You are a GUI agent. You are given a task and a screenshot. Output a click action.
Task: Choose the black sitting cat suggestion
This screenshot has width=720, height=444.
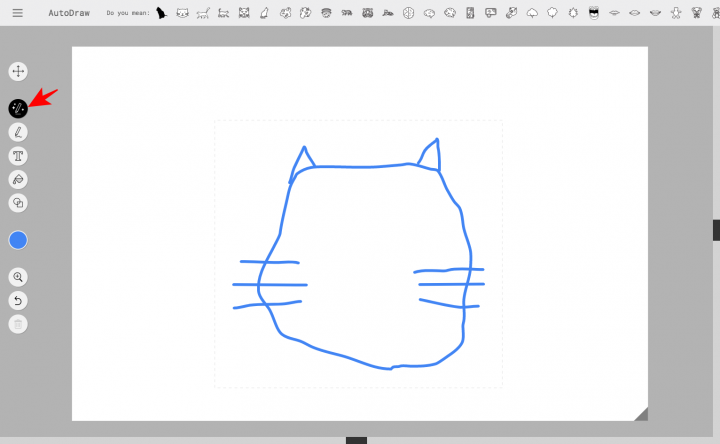pyautogui.click(x=160, y=13)
